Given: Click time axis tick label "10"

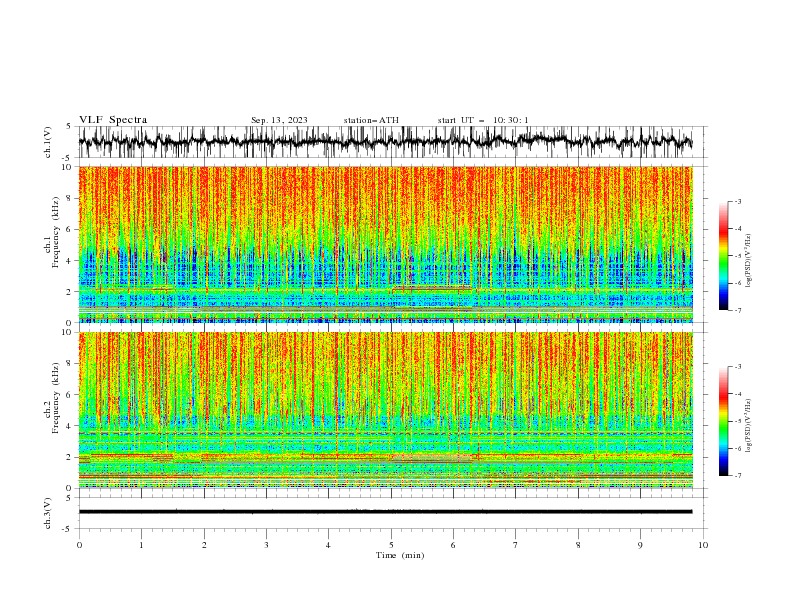Looking at the screenshot, I should point(703,545).
